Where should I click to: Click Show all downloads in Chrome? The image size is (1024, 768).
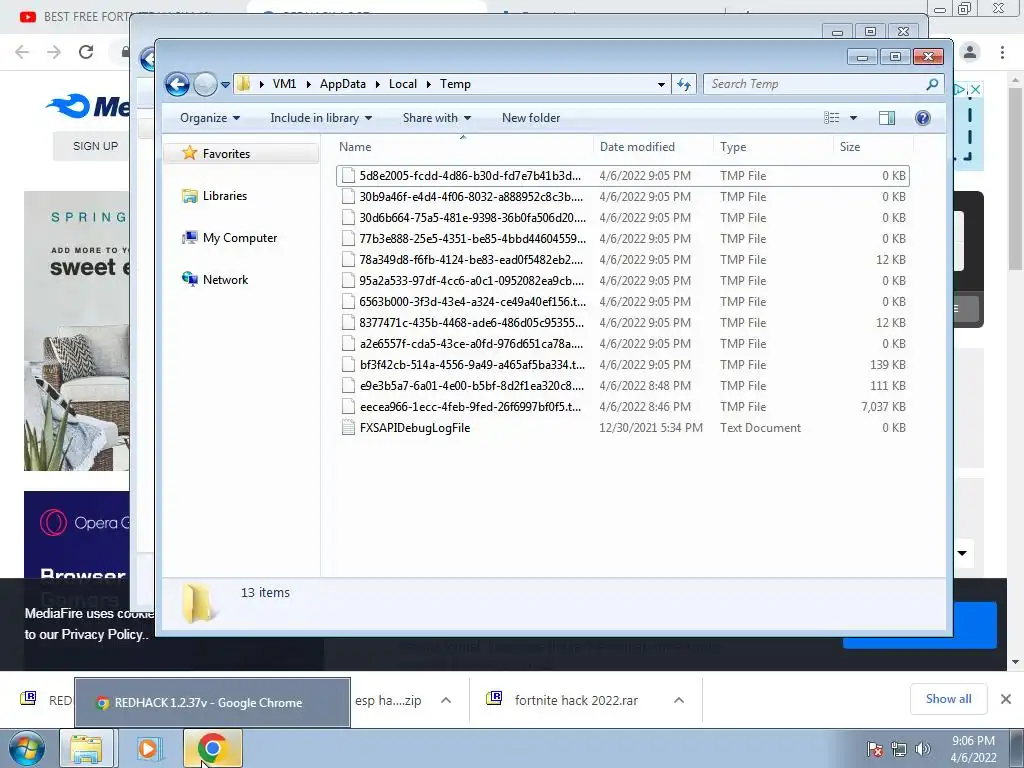coord(948,699)
